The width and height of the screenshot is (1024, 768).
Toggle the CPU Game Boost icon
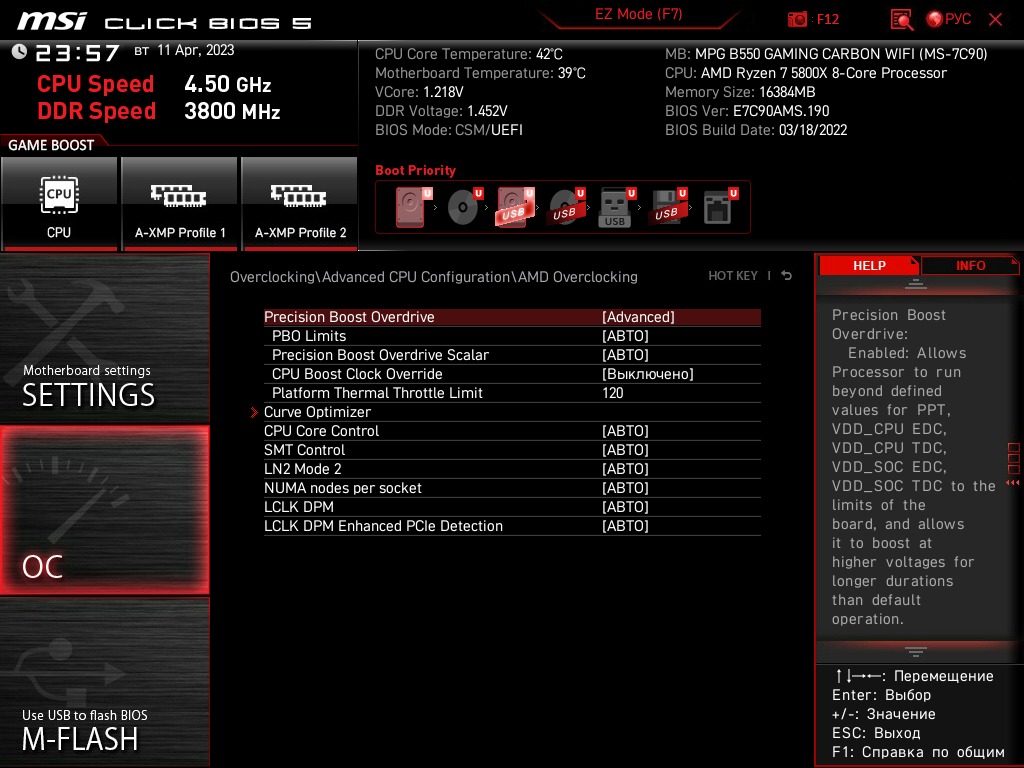[59, 204]
